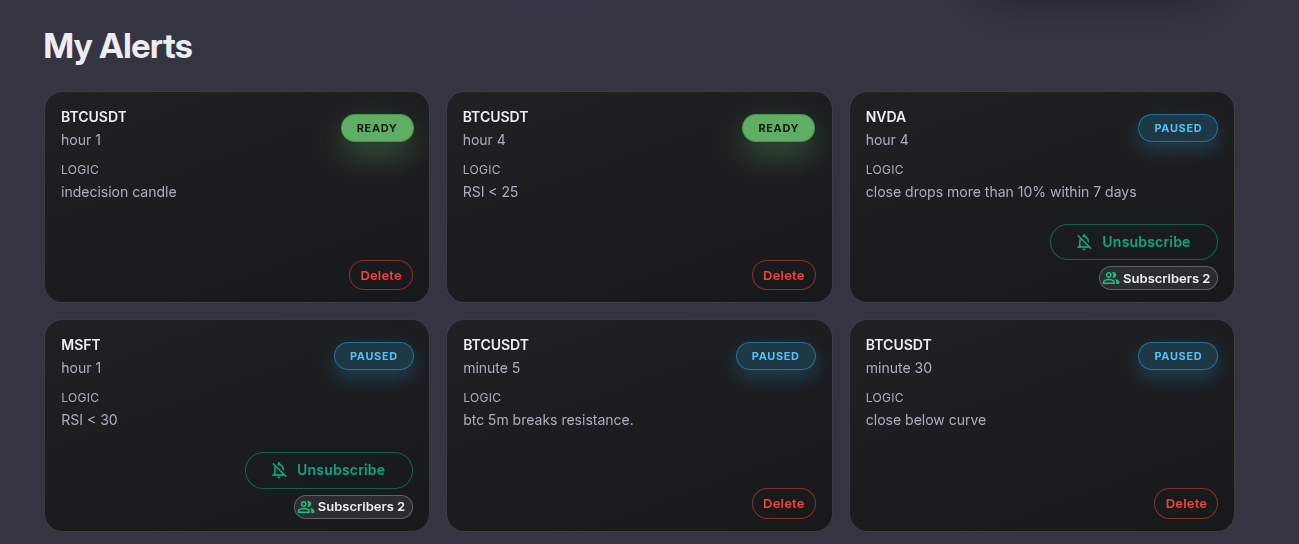Click the muted bell icon on MSFT card
The width and height of the screenshot is (1299, 544).
tap(279, 470)
